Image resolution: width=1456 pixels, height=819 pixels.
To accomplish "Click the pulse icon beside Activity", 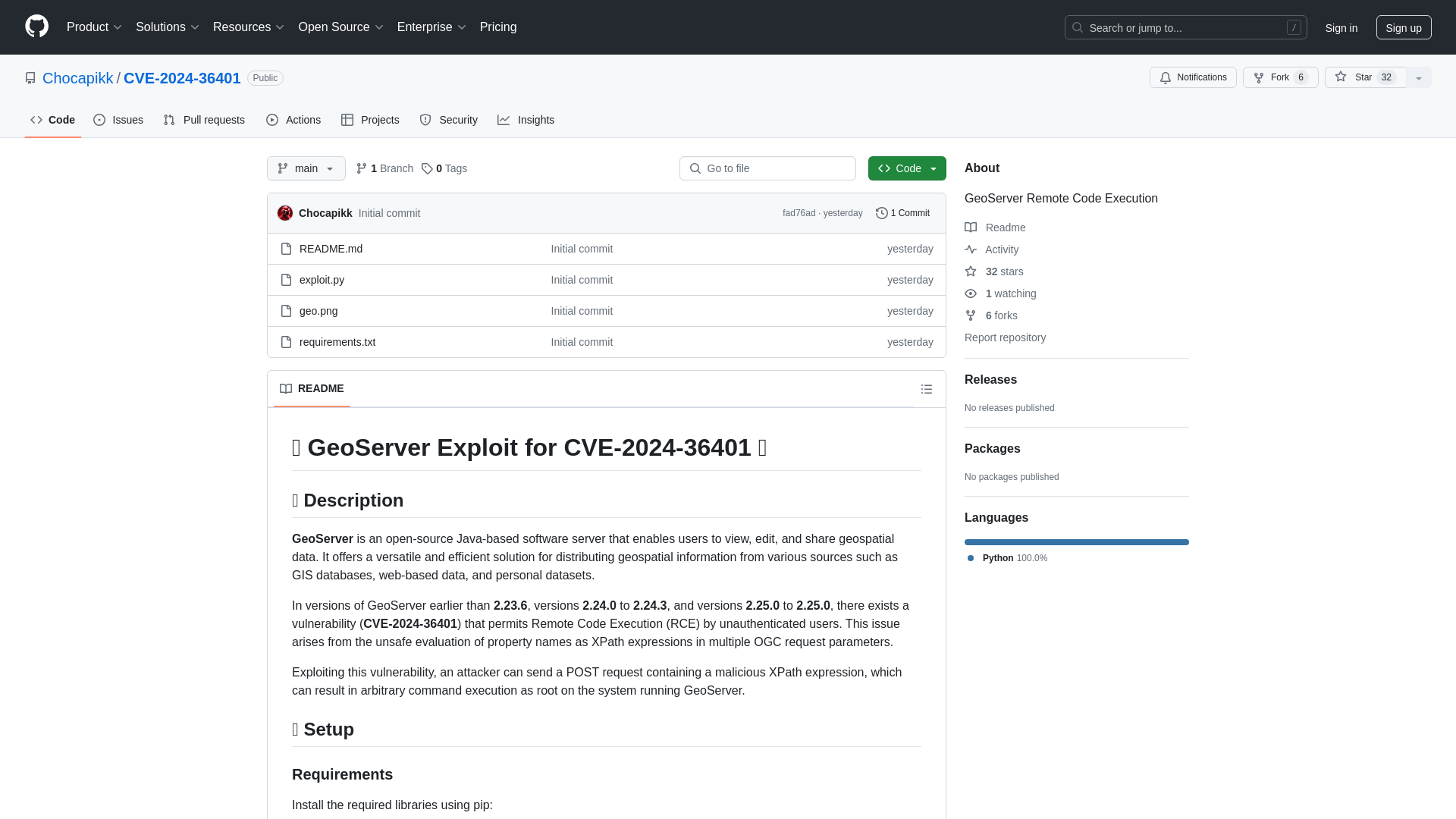I will click(971, 249).
